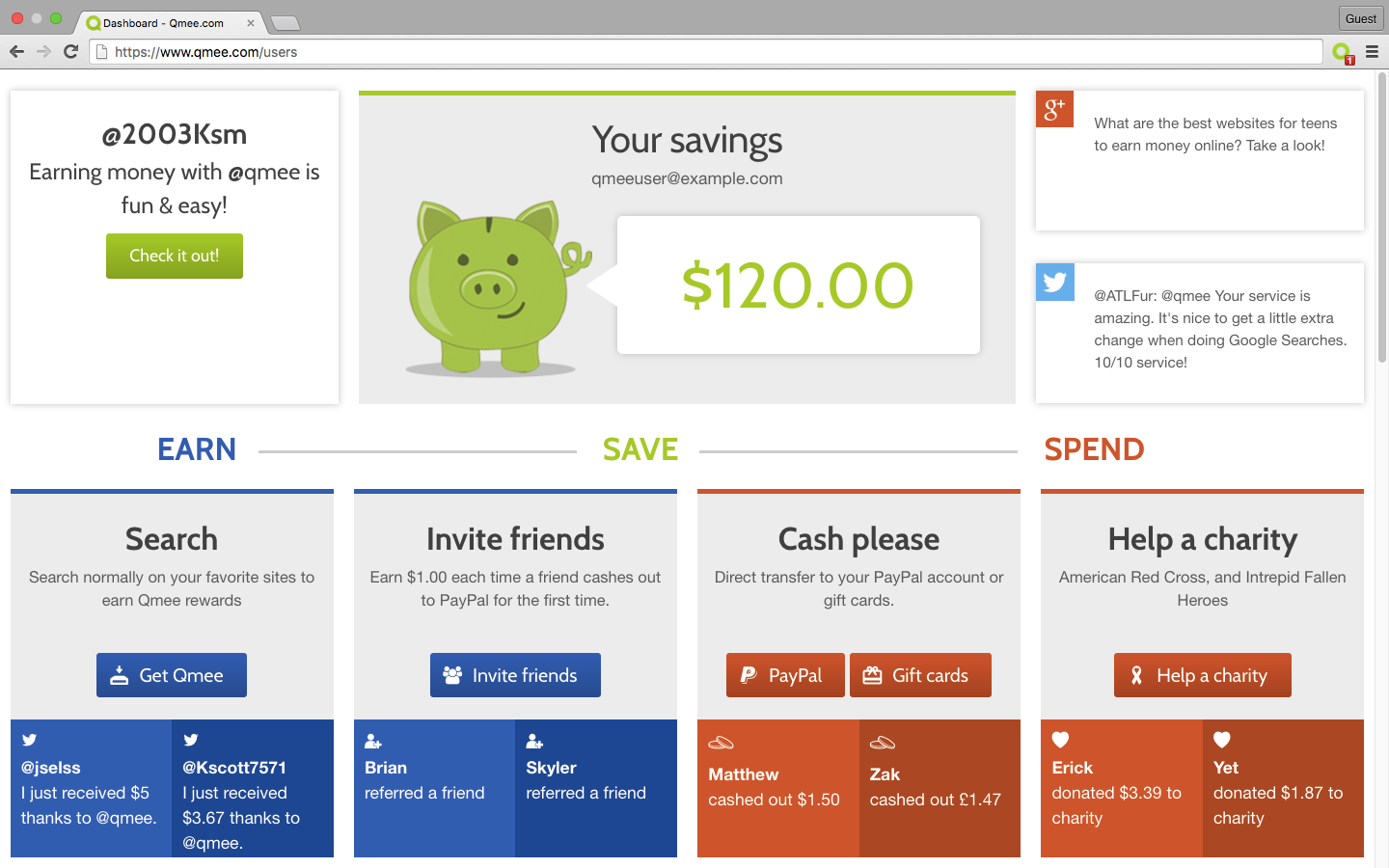Open a new browser tab
This screenshot has width=1389, height=868.
tap(285, 23)
